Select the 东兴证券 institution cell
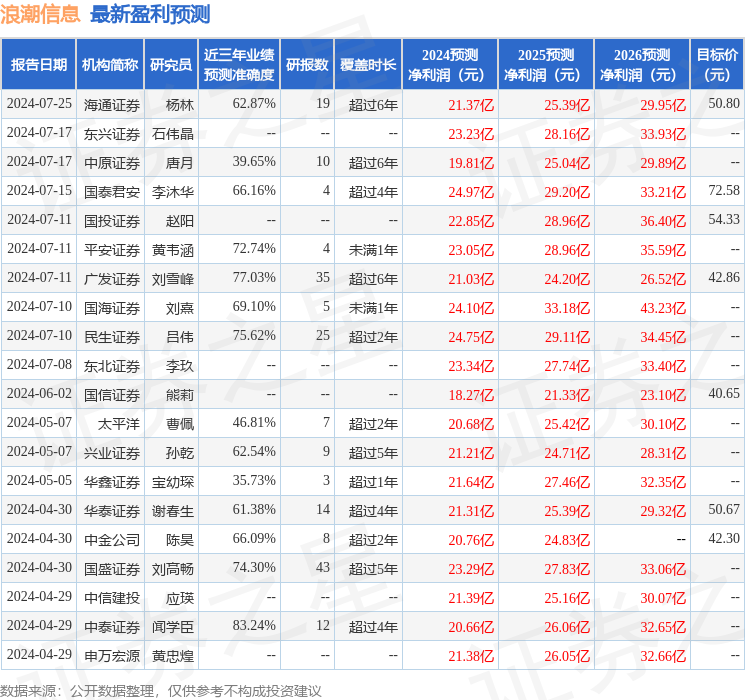Screen dimensions: 745x700 (112, 134)
